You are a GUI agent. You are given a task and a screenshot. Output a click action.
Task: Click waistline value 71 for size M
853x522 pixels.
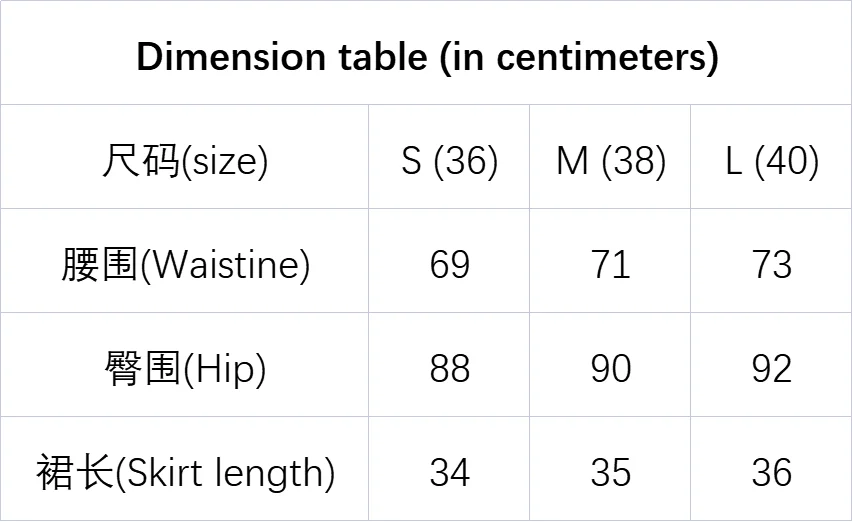point(610,265)
